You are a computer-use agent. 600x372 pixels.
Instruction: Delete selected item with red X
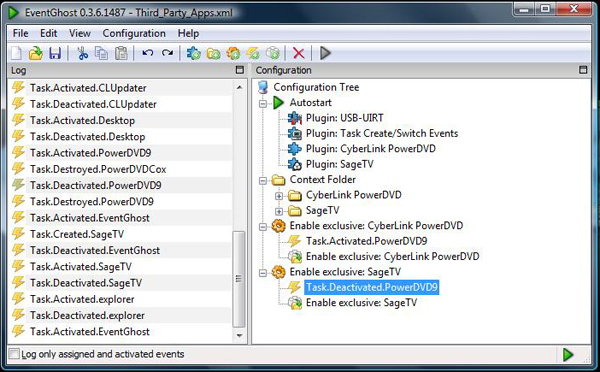298,53
